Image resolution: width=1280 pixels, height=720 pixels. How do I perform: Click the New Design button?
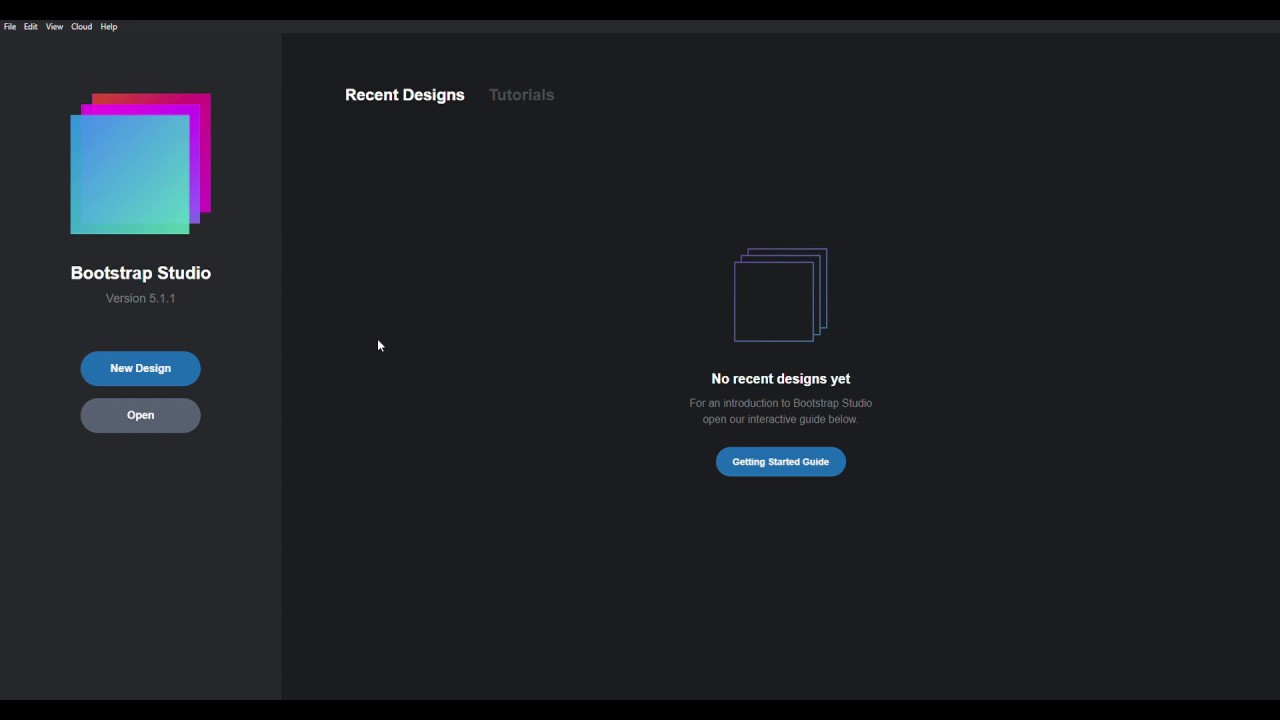(140, 368)
